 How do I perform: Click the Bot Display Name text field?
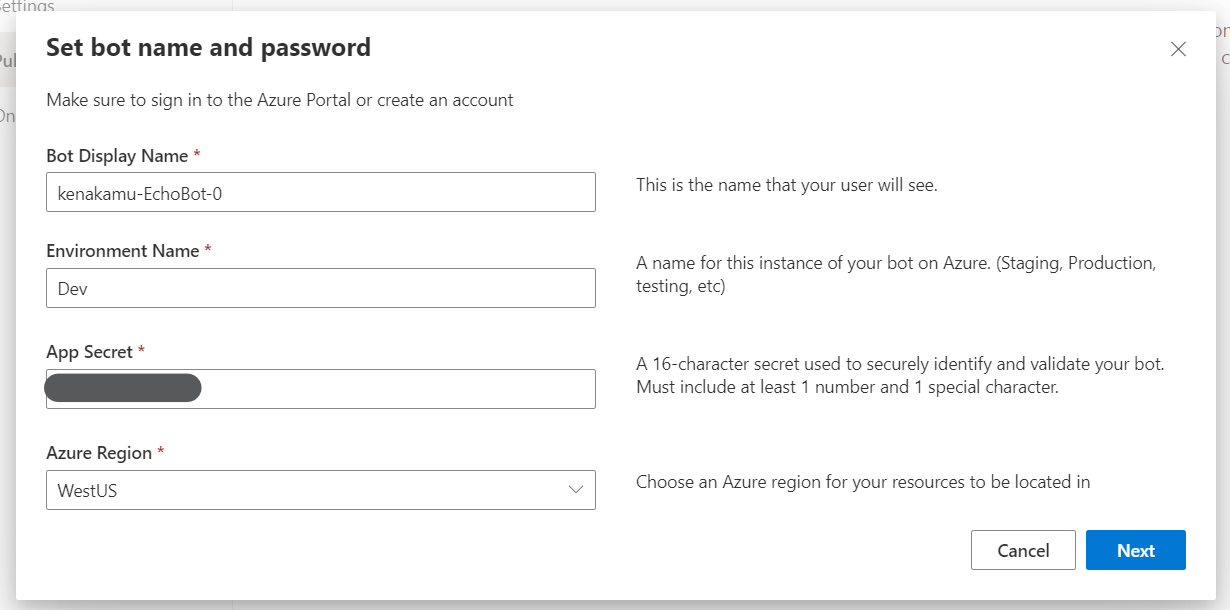point(320,192)
